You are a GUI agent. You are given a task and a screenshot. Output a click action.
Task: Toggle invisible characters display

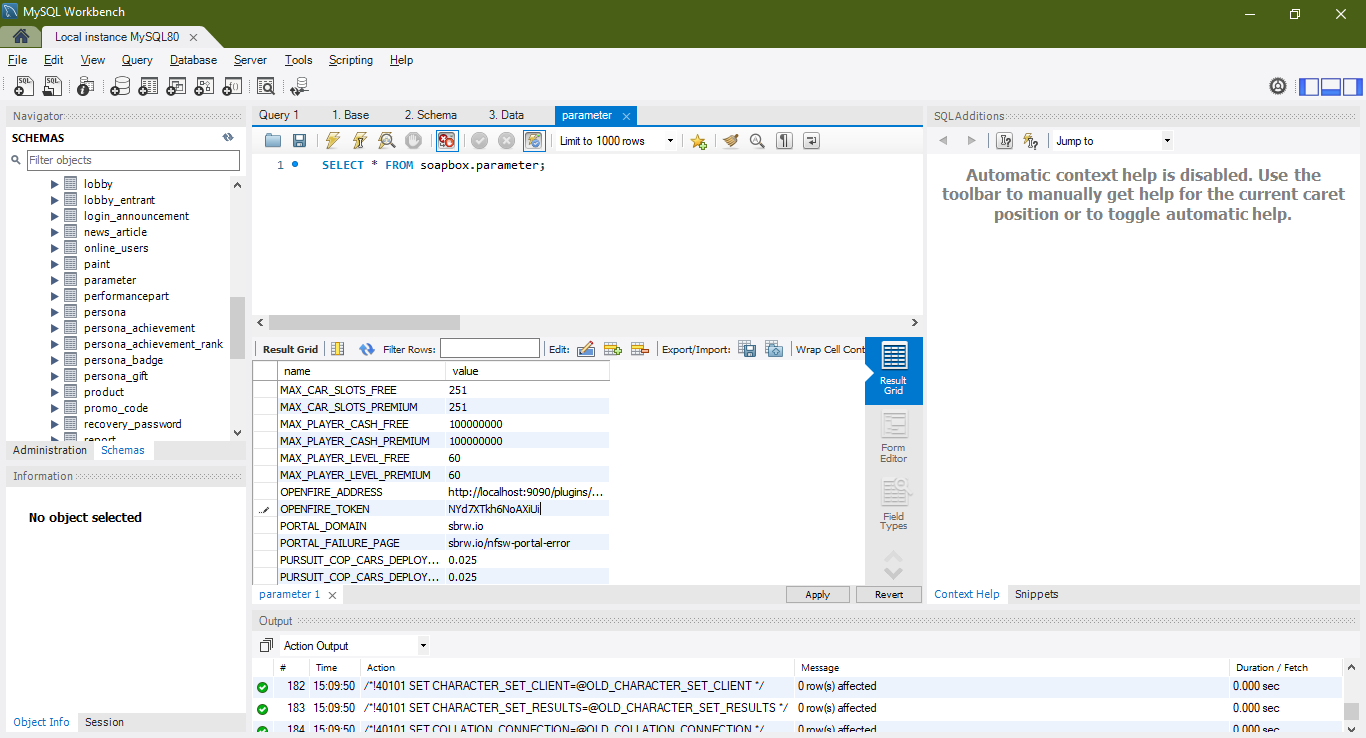click(784, 141)
